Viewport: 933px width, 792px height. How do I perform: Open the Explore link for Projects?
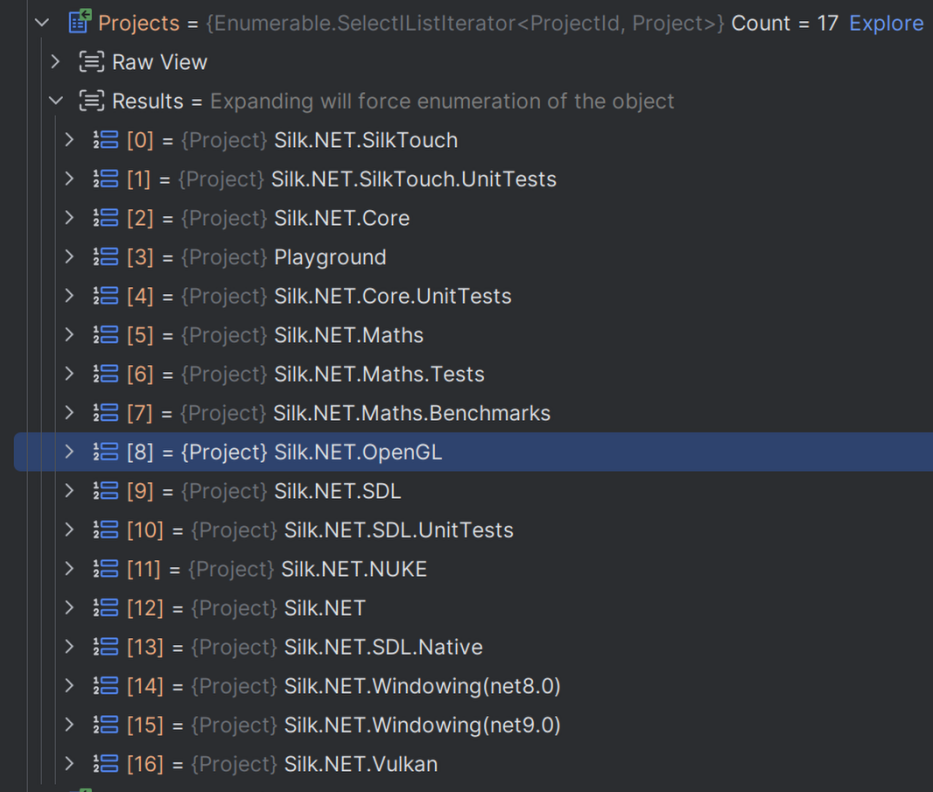(886, 23)
